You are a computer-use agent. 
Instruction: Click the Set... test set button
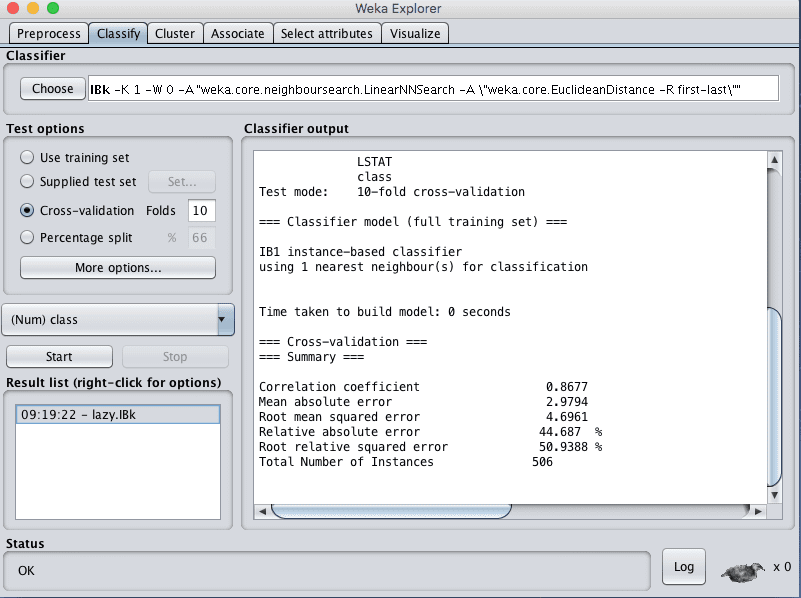coord(182,181)
